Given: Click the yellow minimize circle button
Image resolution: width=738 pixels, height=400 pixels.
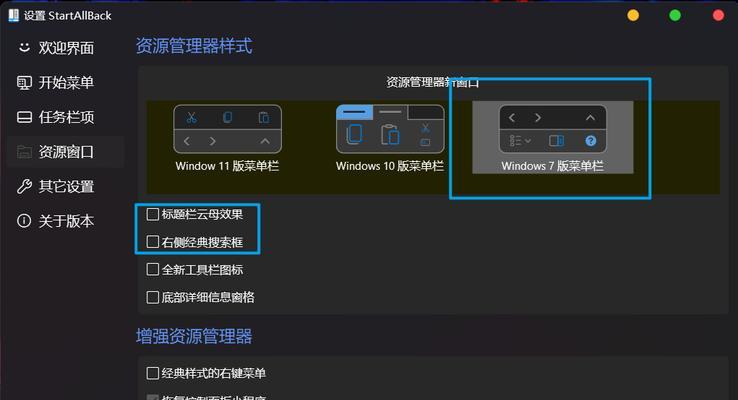Looking at the screenshot, I should 633,16.
